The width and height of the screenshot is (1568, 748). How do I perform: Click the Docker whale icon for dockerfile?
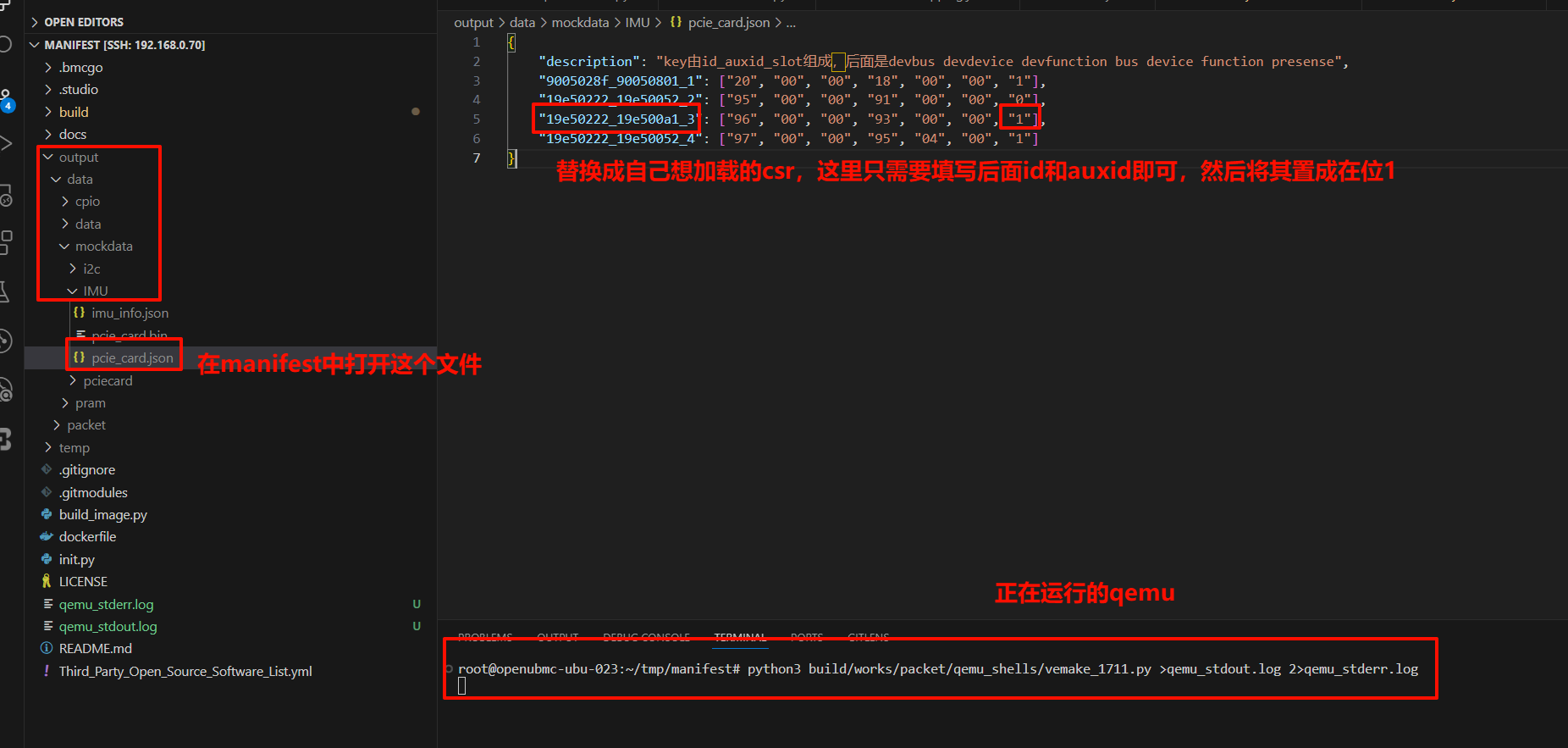point(47,536)
